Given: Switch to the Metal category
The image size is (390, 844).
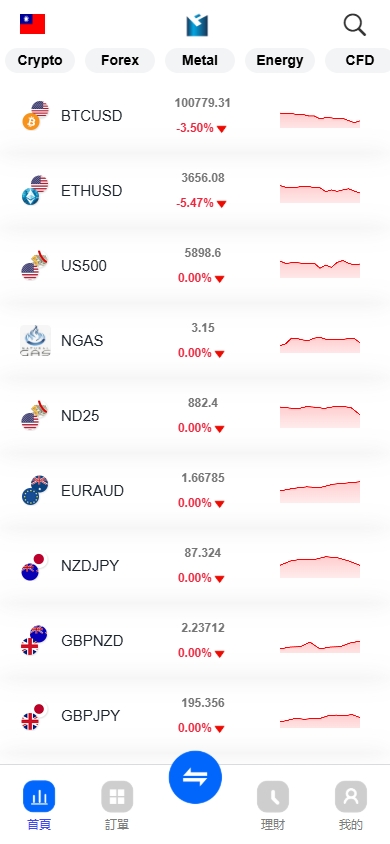Looking at the screenshot, I should click(200, 60).
